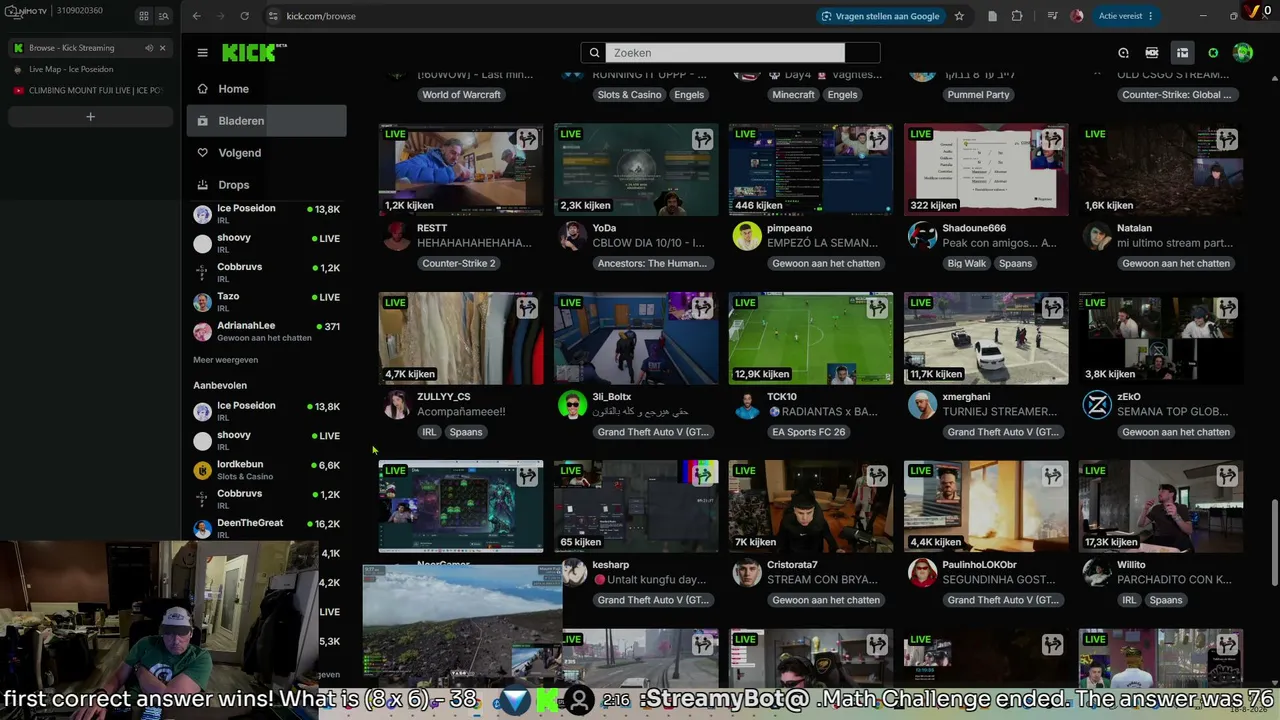Open Tazo in the followed channels list

(x=266, y=302)
